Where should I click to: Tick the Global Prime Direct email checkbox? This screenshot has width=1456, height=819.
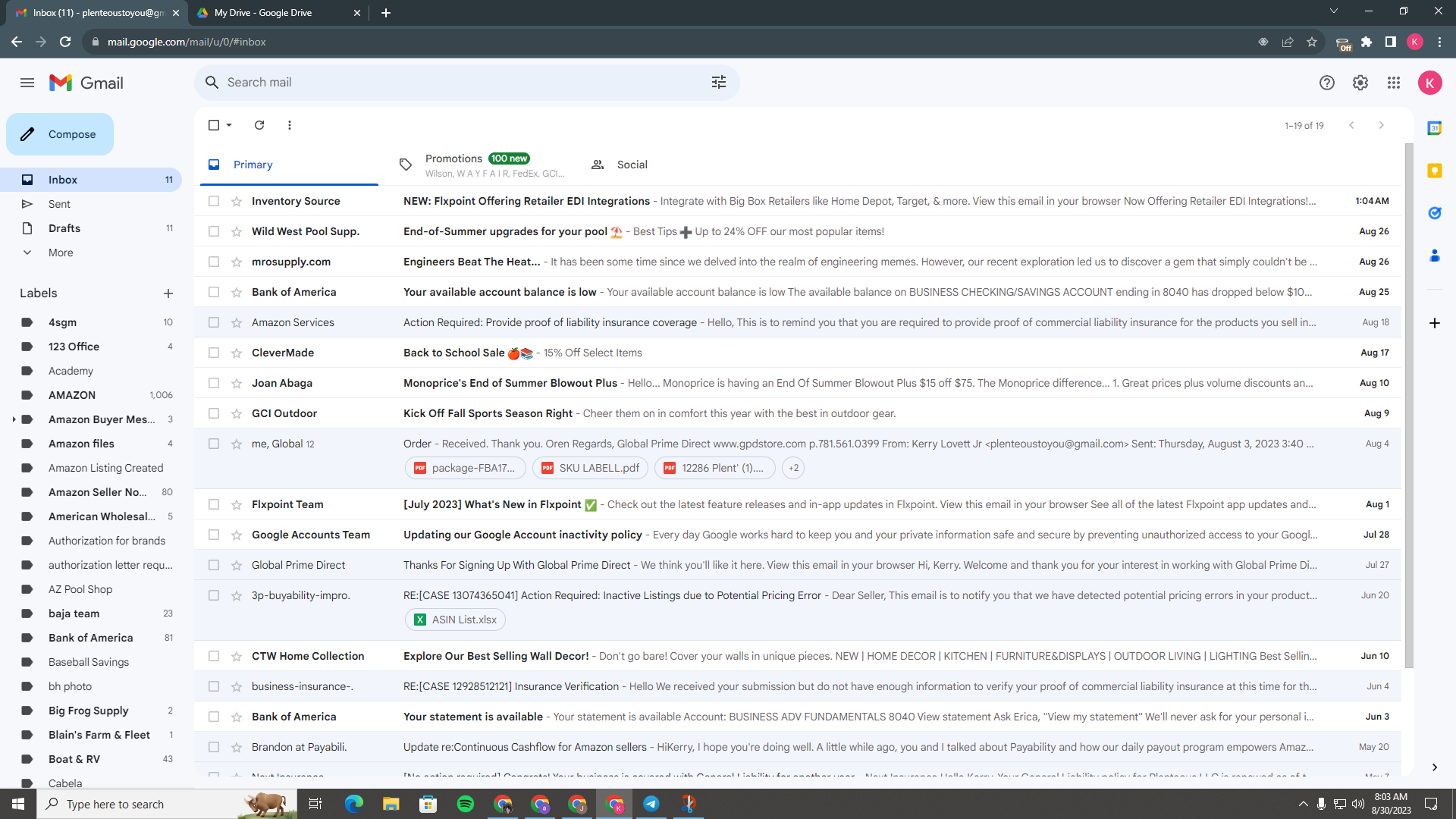(x=214, y=565)
